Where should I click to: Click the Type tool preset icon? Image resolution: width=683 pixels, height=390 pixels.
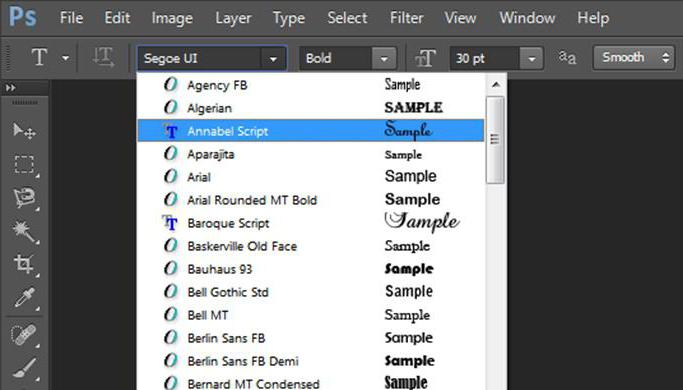coord(39,57)
